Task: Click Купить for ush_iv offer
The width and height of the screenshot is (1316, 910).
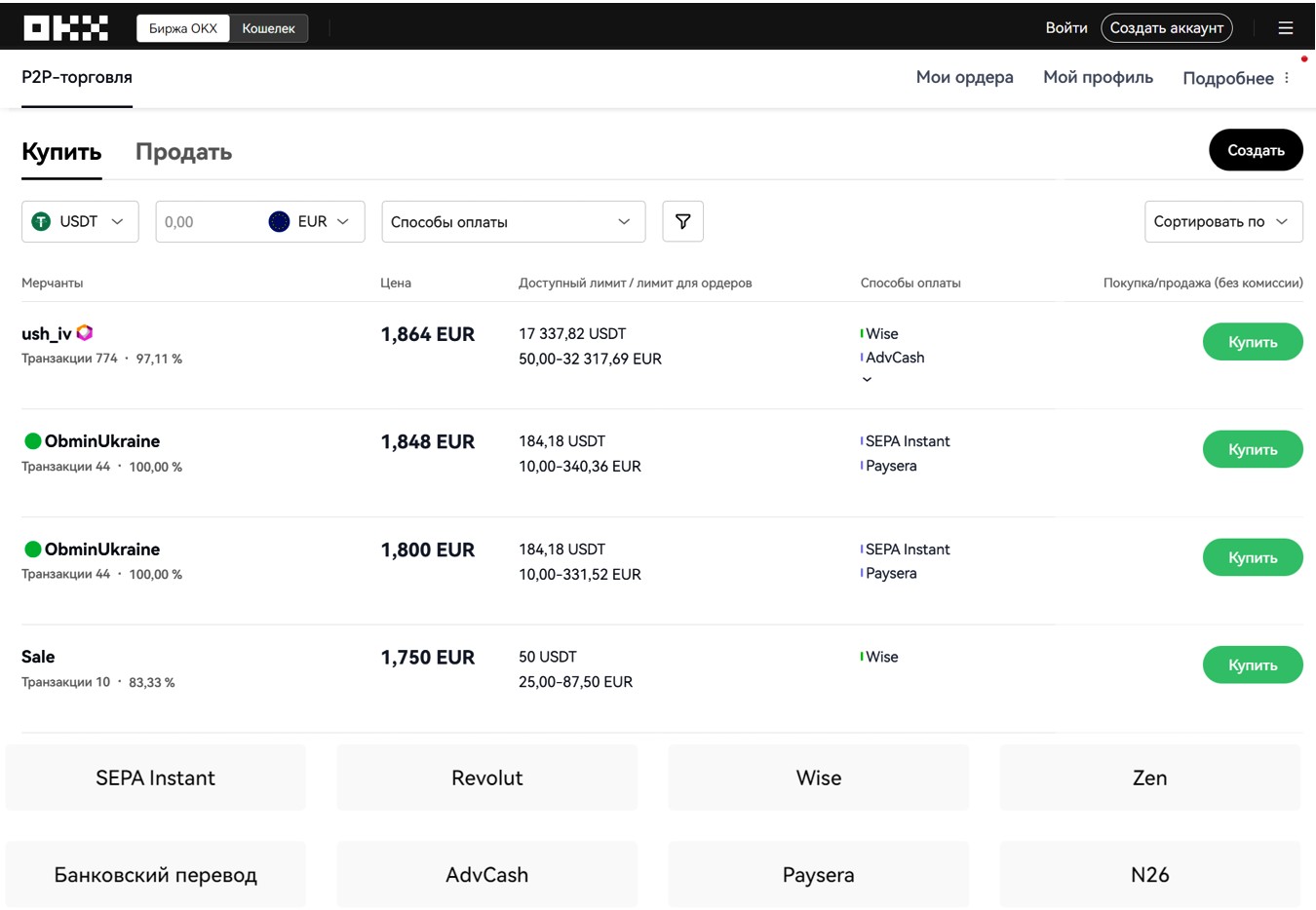Action: tap(1252, 342)
